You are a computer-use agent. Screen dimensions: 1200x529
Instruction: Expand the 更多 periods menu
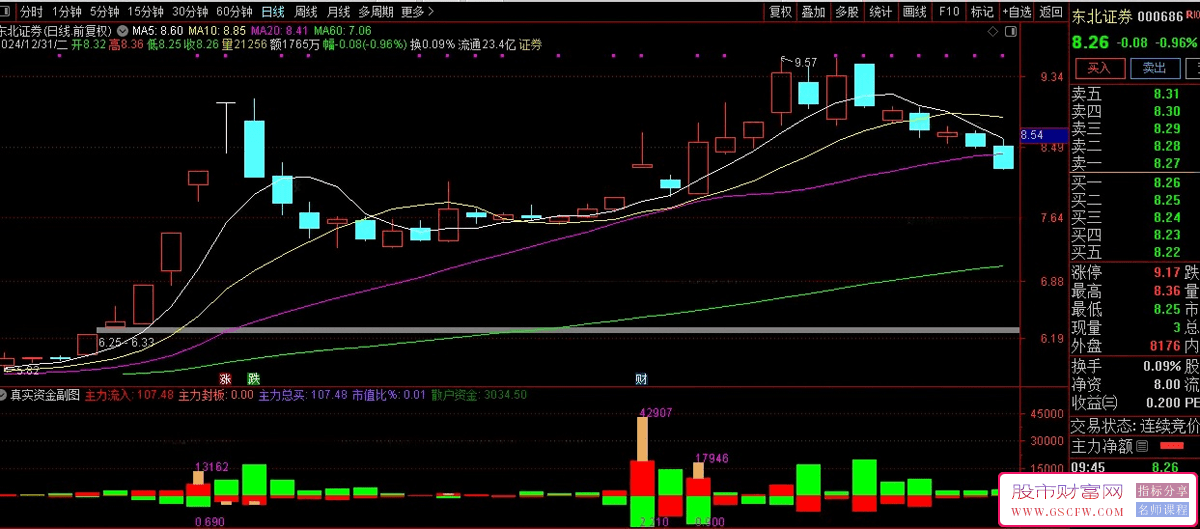click(x=416, y=12)
